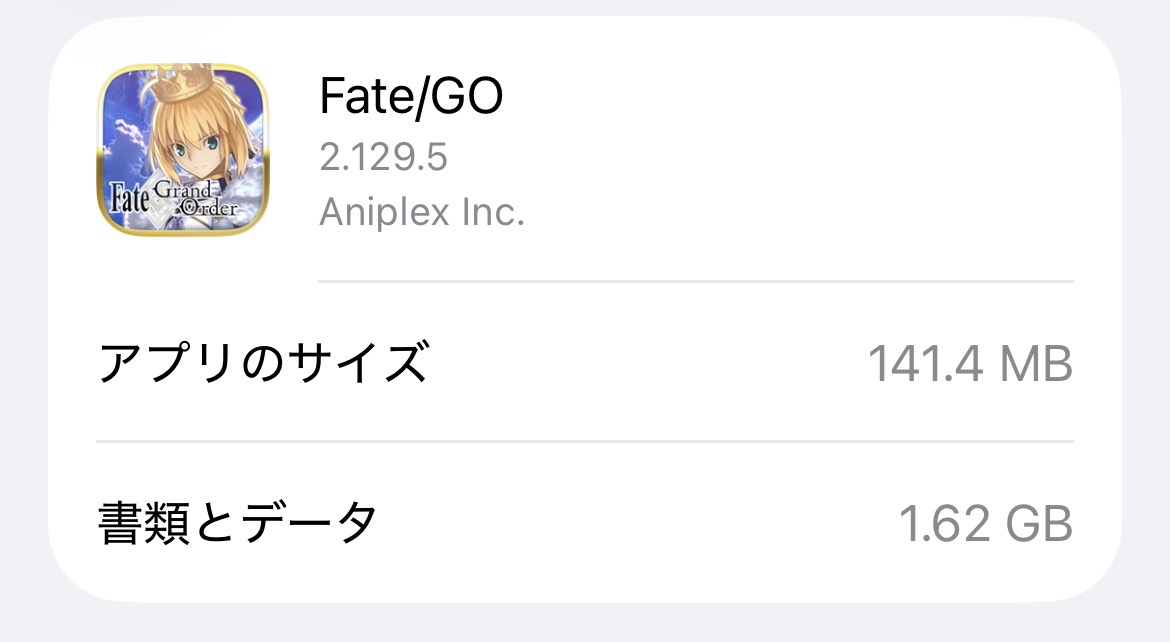The width and height of the screenshot is (1170, 642).
Task: Click the 1.62 GB data size value
Action: 985,524
